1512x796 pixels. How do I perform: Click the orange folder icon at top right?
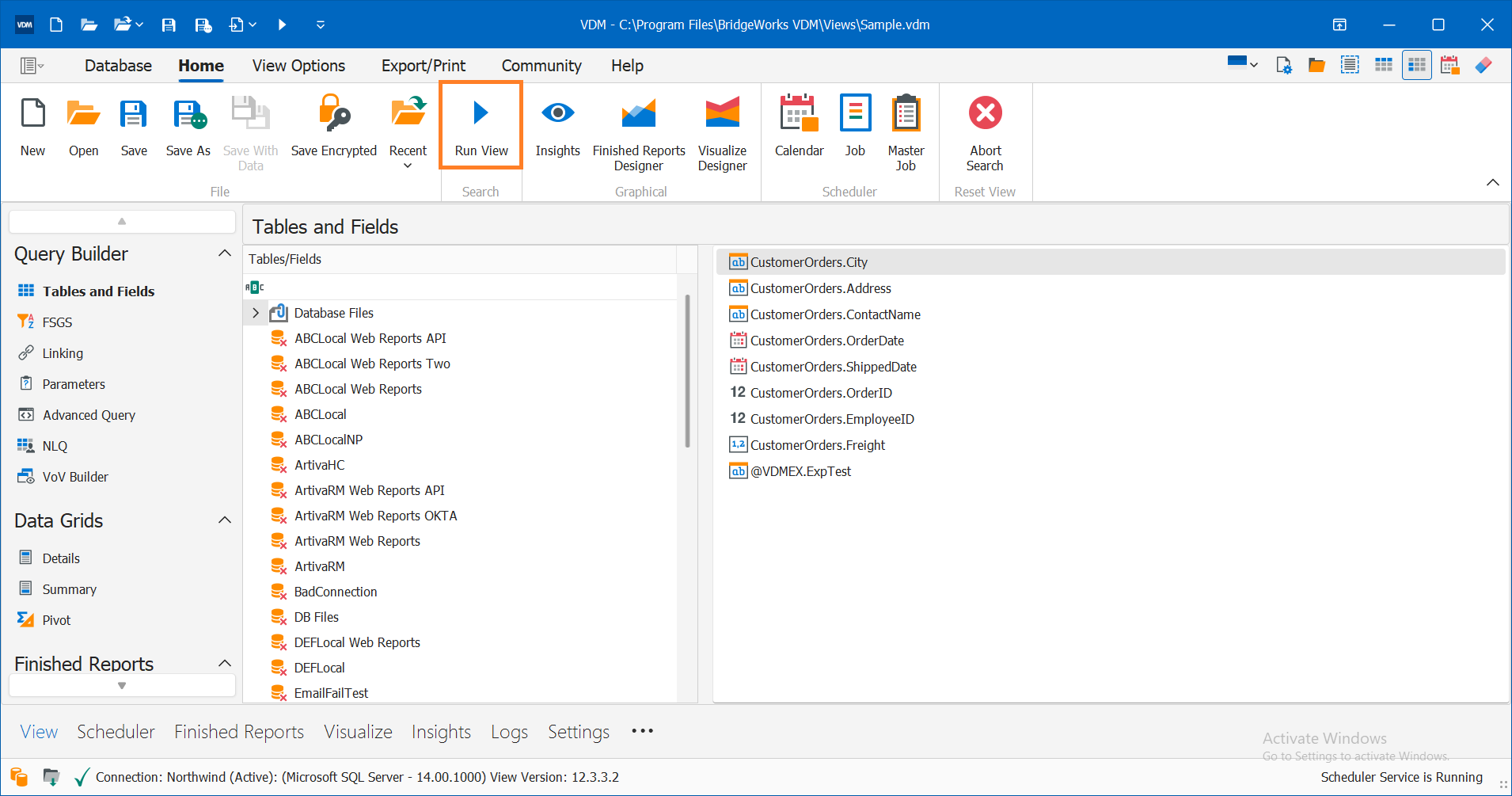(x=1316, y=65)
